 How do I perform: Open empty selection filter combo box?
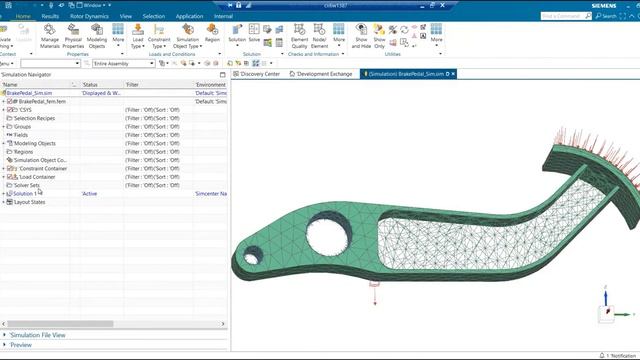click(x=50, y=63)
